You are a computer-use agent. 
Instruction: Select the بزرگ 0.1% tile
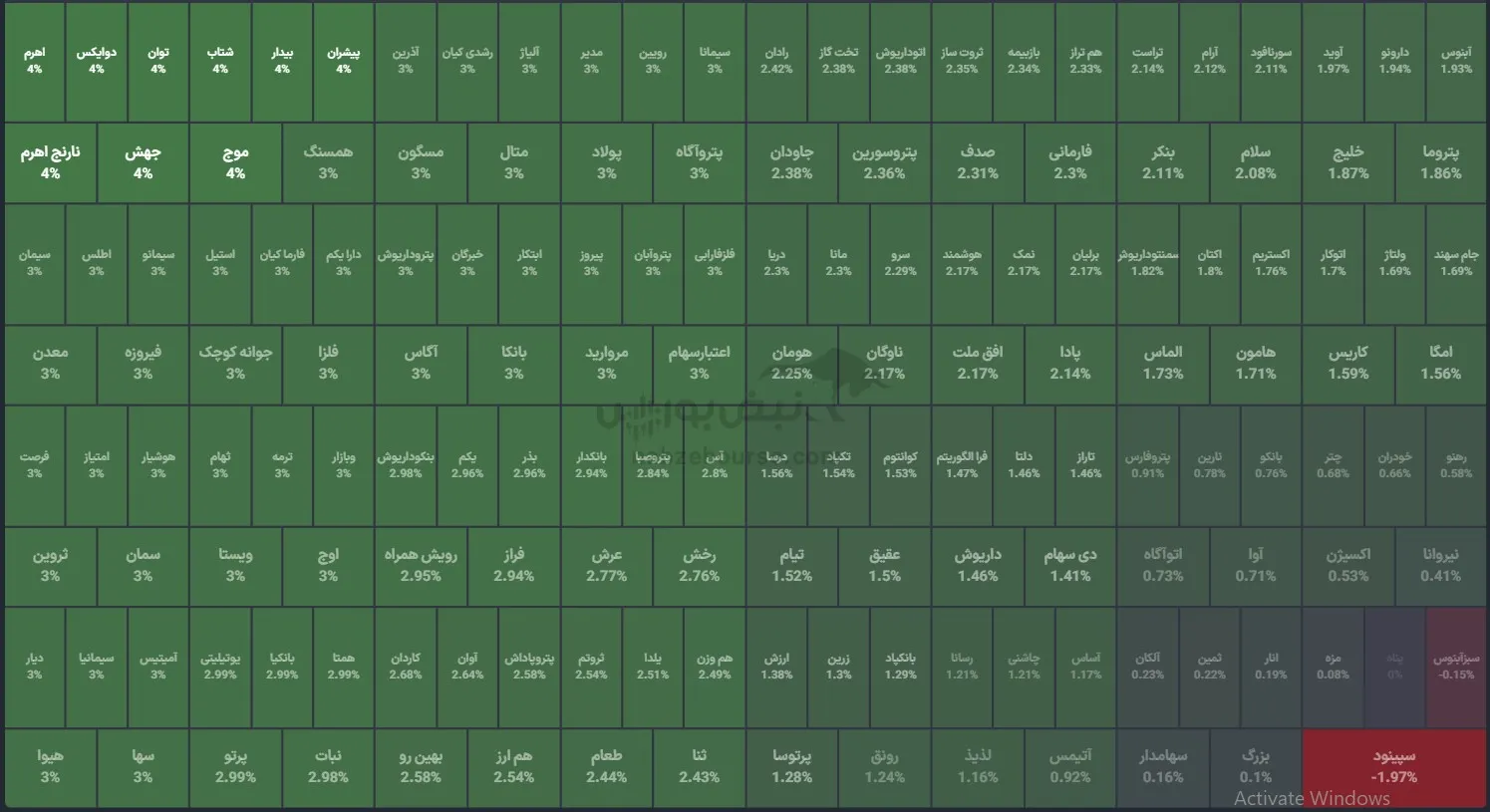click(x=1256, y=766)
